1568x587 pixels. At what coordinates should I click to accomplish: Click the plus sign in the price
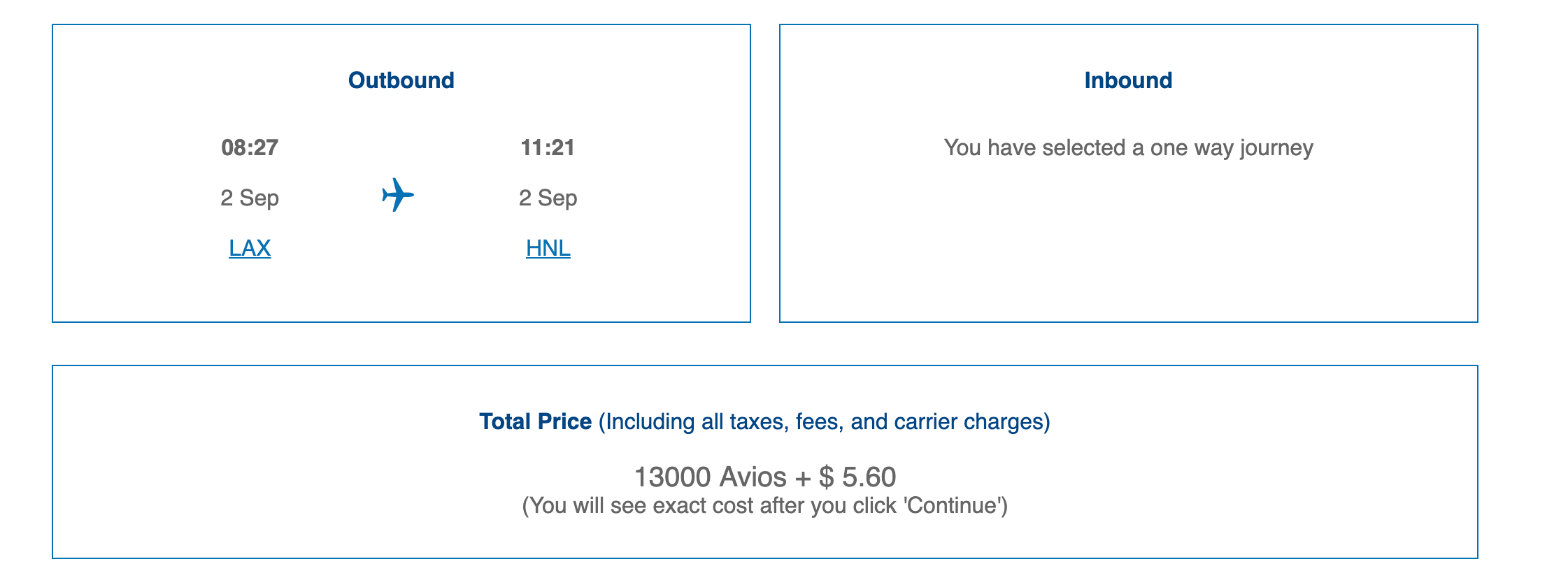point(803,477)
